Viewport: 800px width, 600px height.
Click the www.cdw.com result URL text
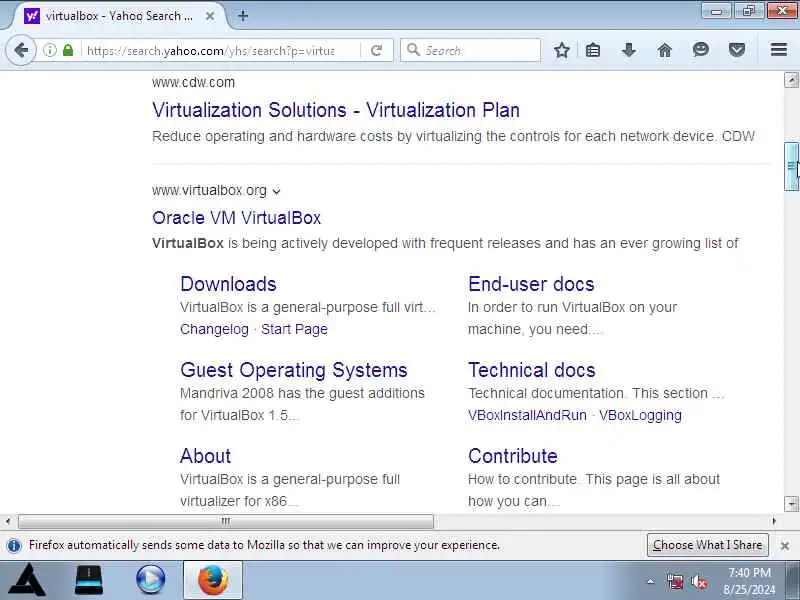(193, 82)
